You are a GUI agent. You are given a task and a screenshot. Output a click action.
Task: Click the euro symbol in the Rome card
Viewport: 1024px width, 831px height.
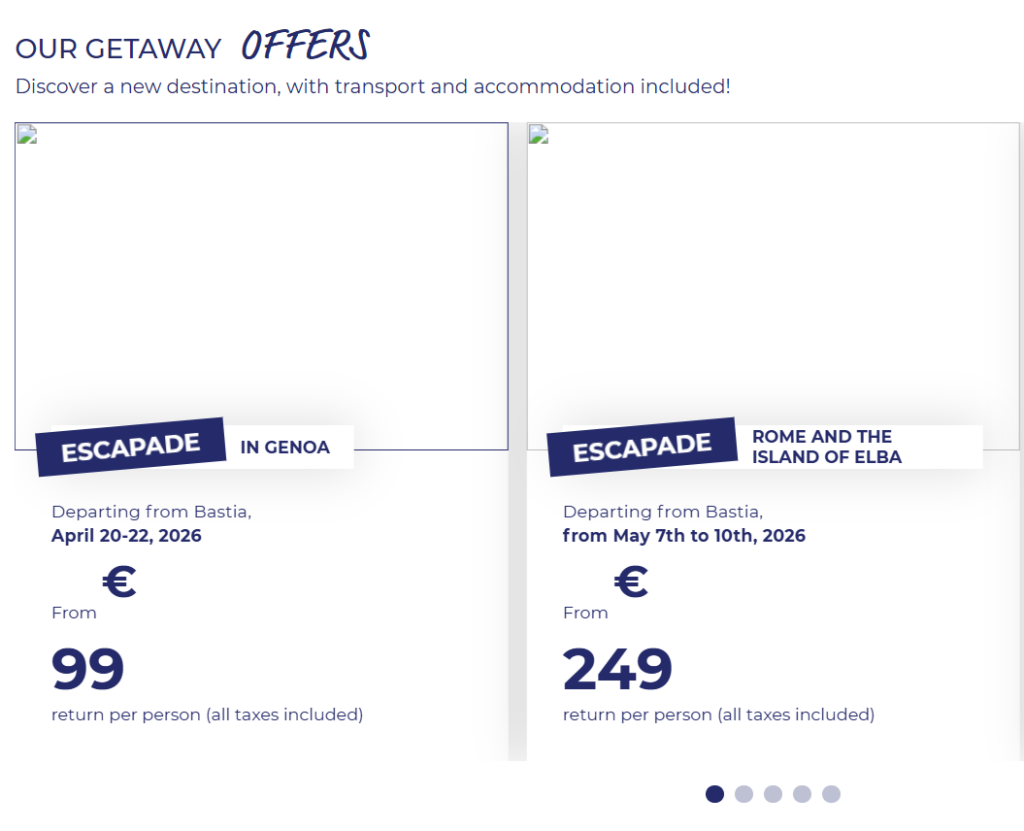(x=631, y=582)
